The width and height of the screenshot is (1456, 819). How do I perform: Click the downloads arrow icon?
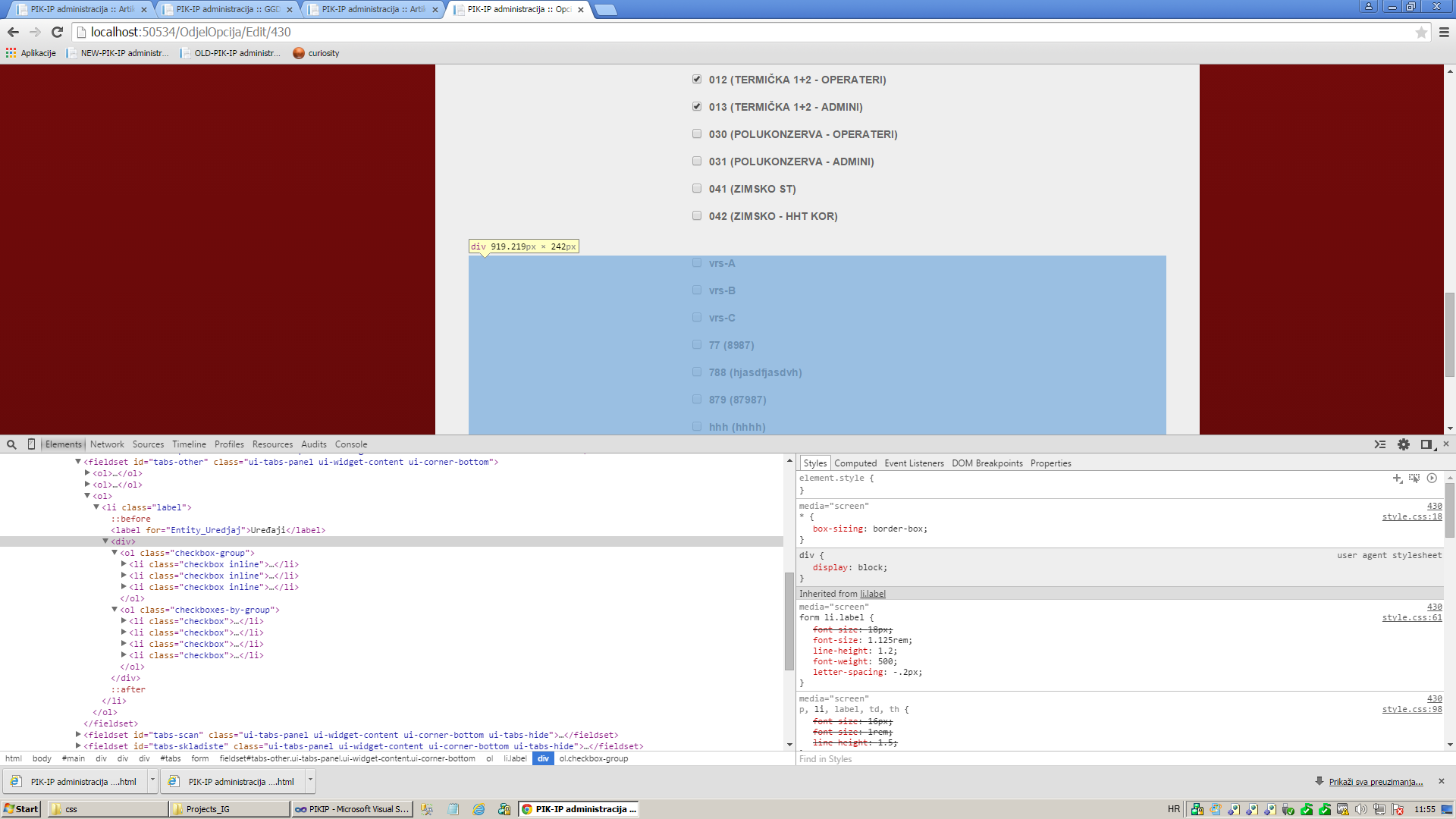pyautogui.click(x=1319, y=781)
